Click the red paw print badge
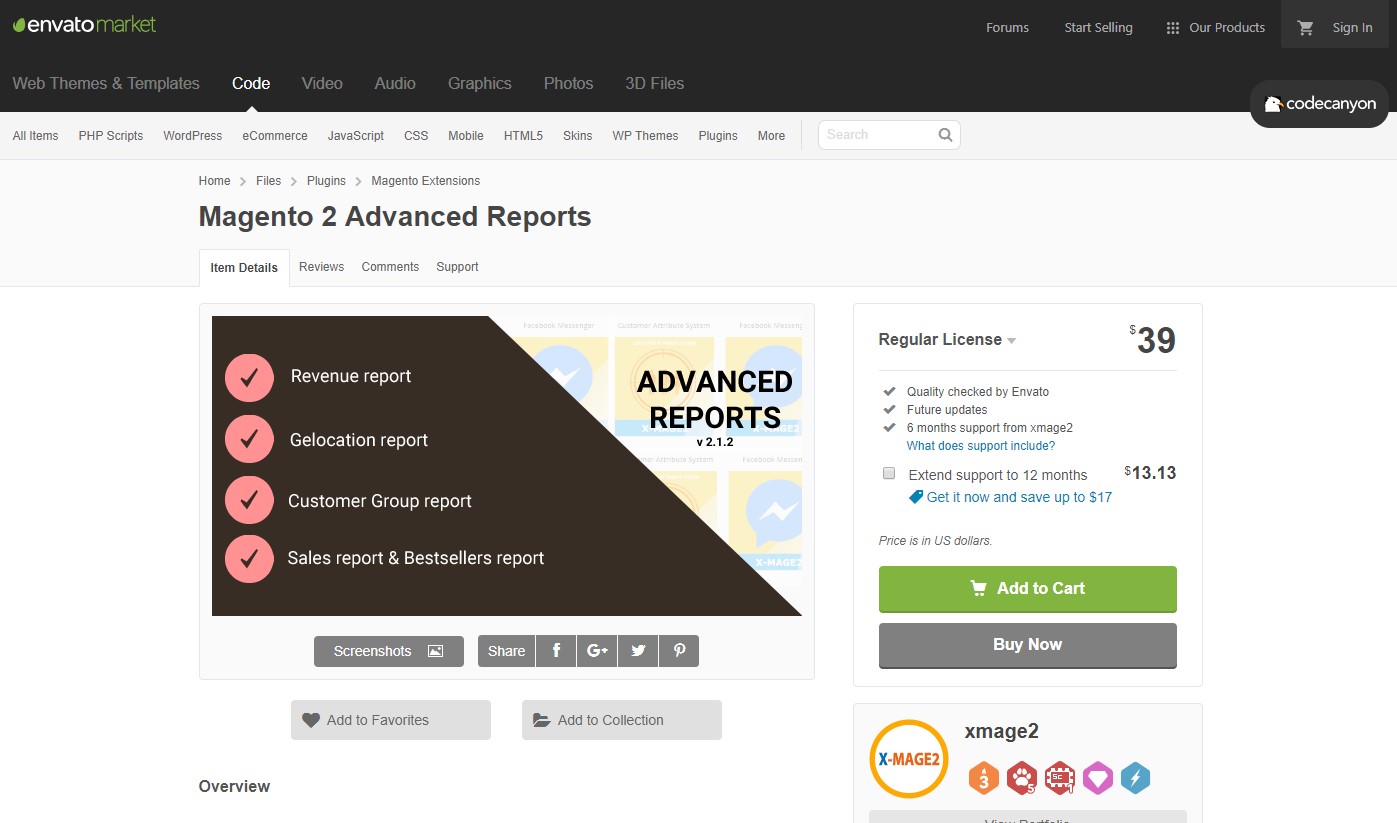The width and height of the screenshot is (1397, 823). click(1021, 778)
